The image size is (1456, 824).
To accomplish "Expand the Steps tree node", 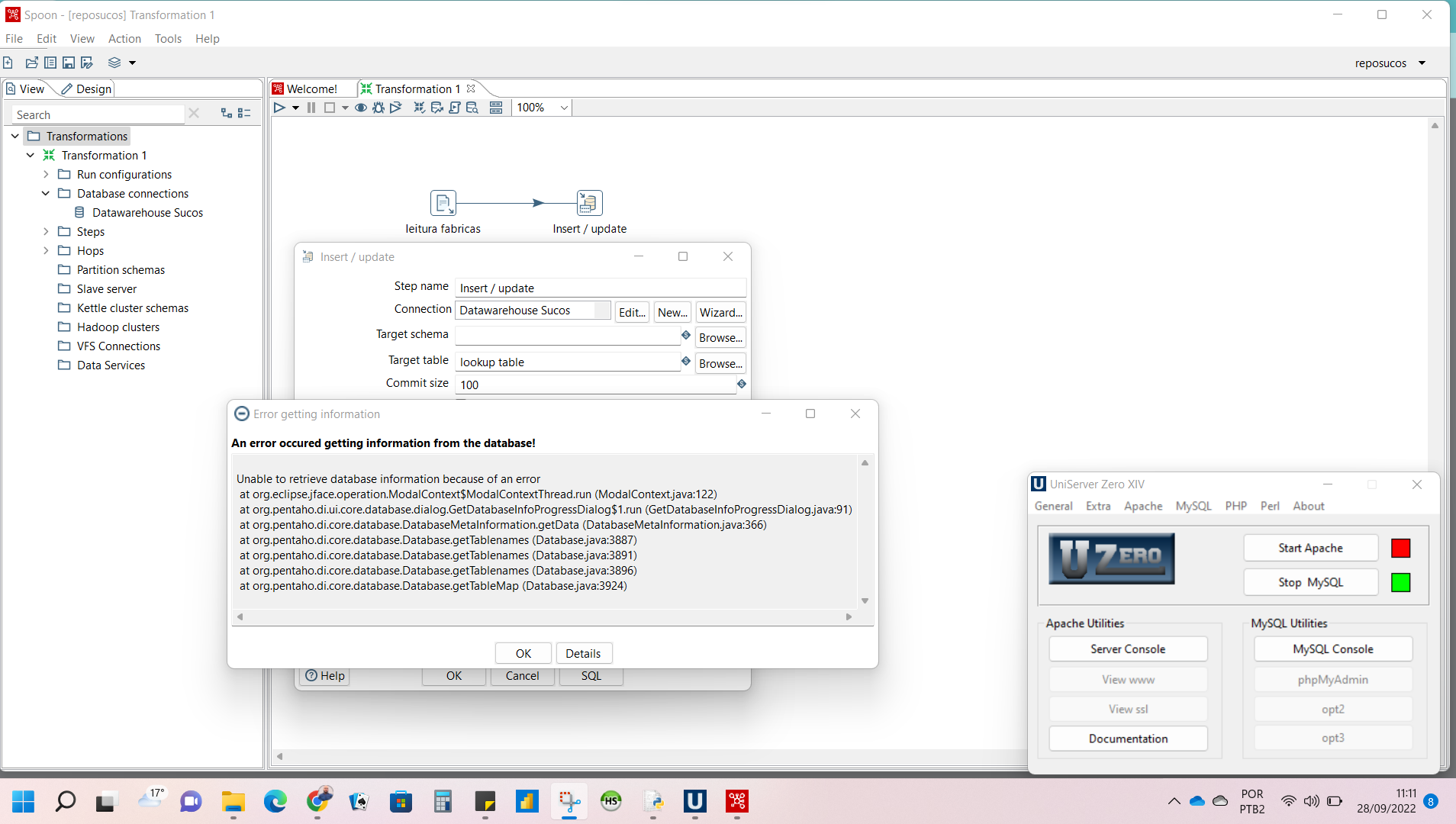I will (46, 231).
